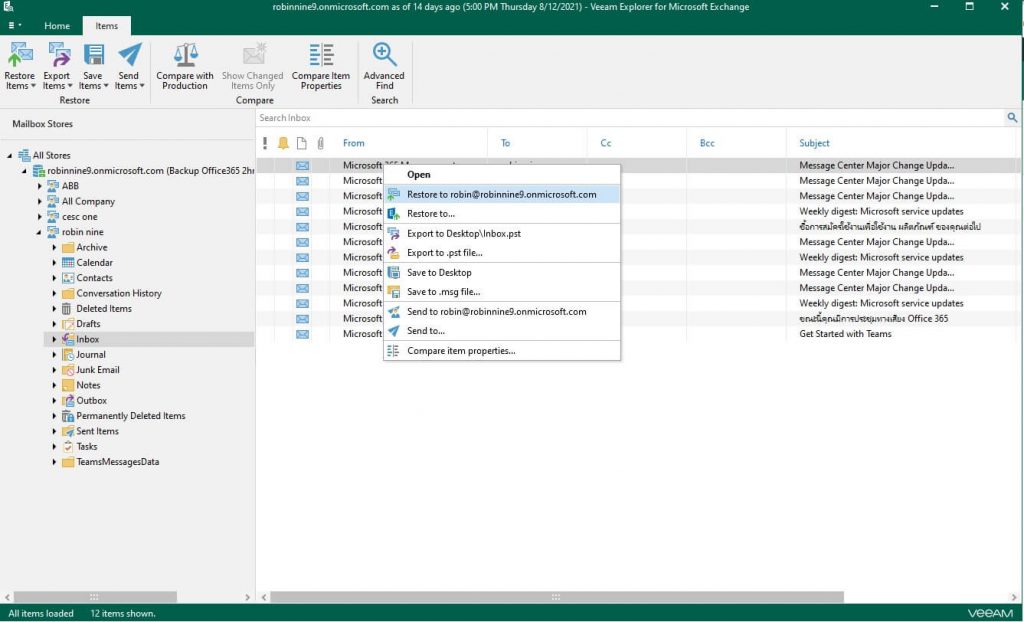Open the Restore Items ribbon button

tap(20, 66)
